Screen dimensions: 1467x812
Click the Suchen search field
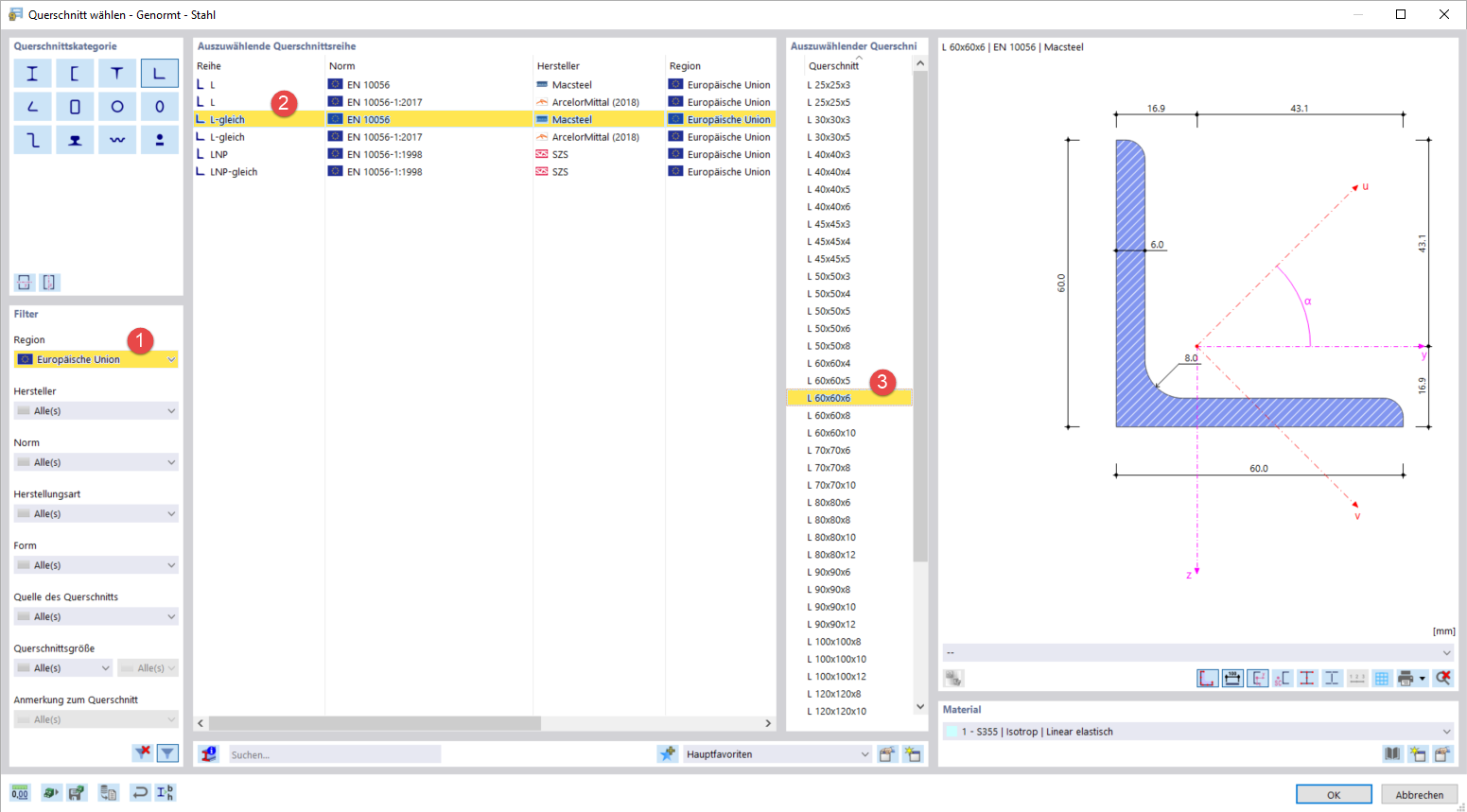click(x=335, y=754)
